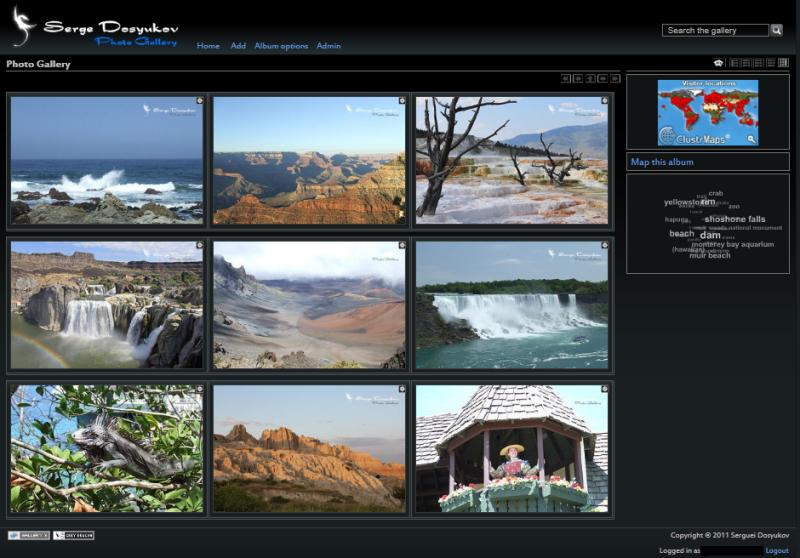Viewport: 800px width, 558px height.
Task: Open the waterfall with rainbow thumbnail
Action: [x=107, y=305]
